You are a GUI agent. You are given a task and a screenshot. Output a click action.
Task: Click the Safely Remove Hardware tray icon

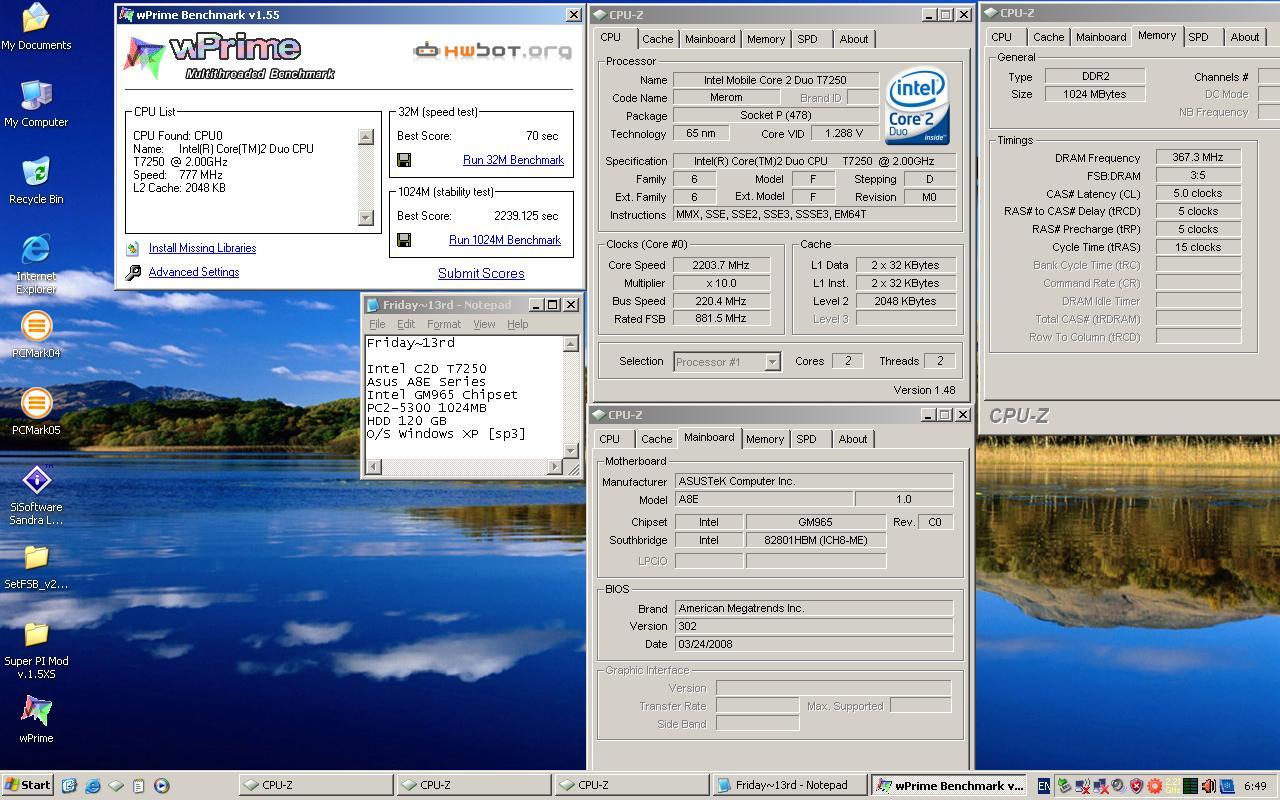pos(1065,786)
